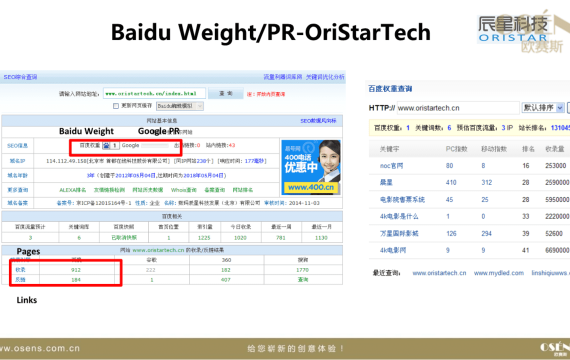Click the website URL input in the SEO query
The image size is (570, 360).
coord(154,93)
